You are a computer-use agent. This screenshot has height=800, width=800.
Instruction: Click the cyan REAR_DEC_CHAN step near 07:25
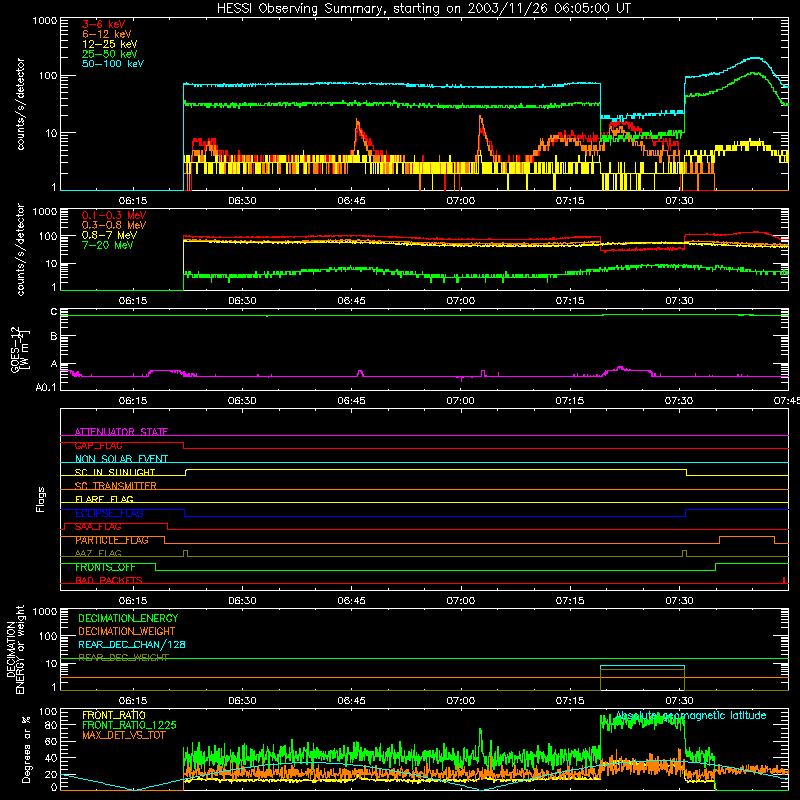point(642,666)
